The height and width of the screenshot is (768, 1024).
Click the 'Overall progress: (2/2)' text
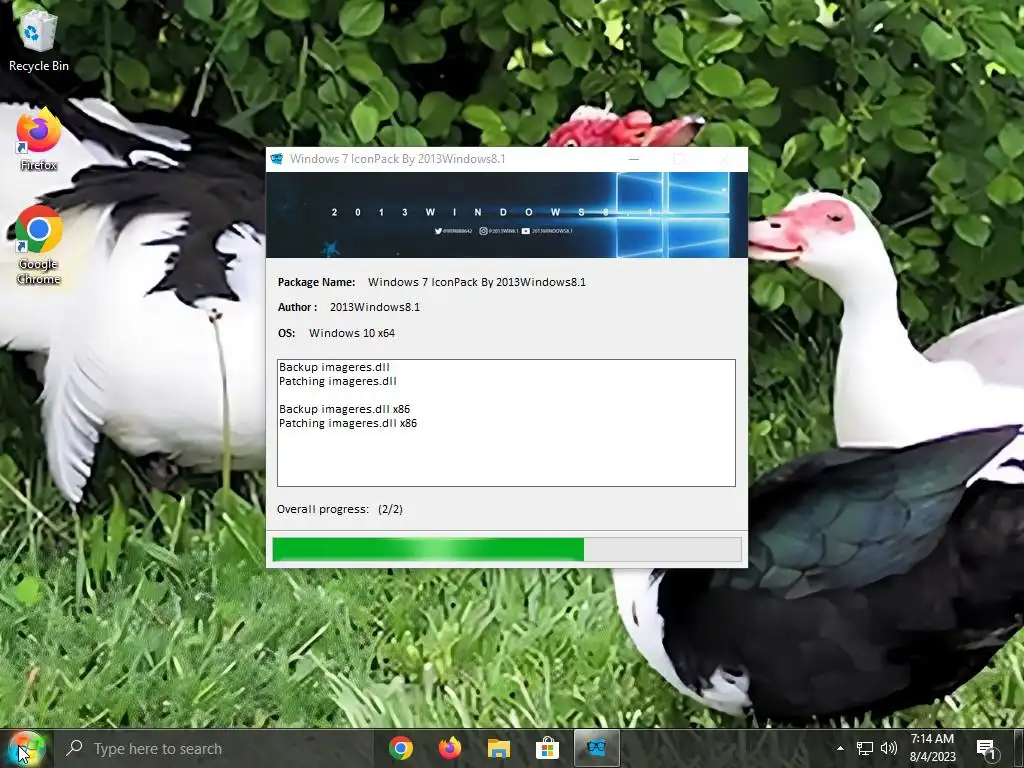(340, 509)
